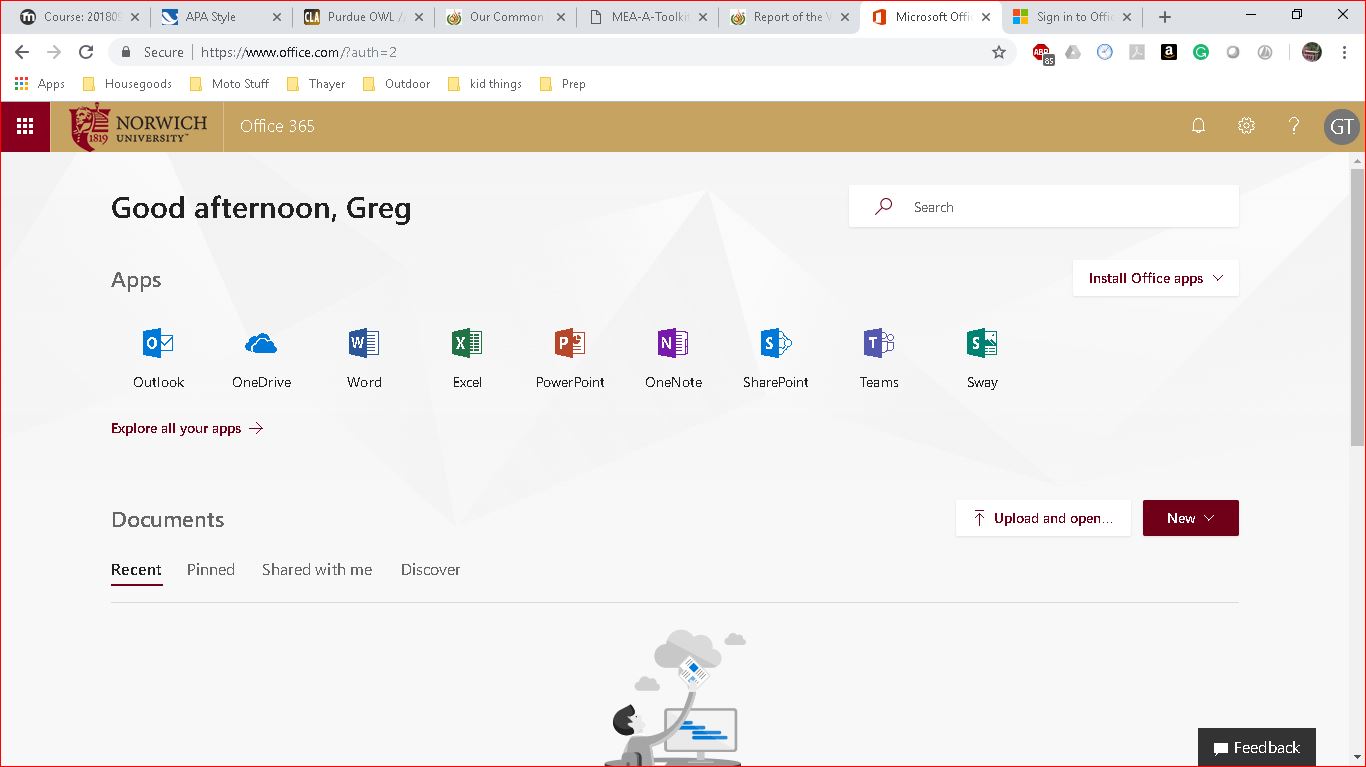The image size is (1366, 767).
Task: Switch to the Purdue OWL browser tab
Action: (363, 17)
